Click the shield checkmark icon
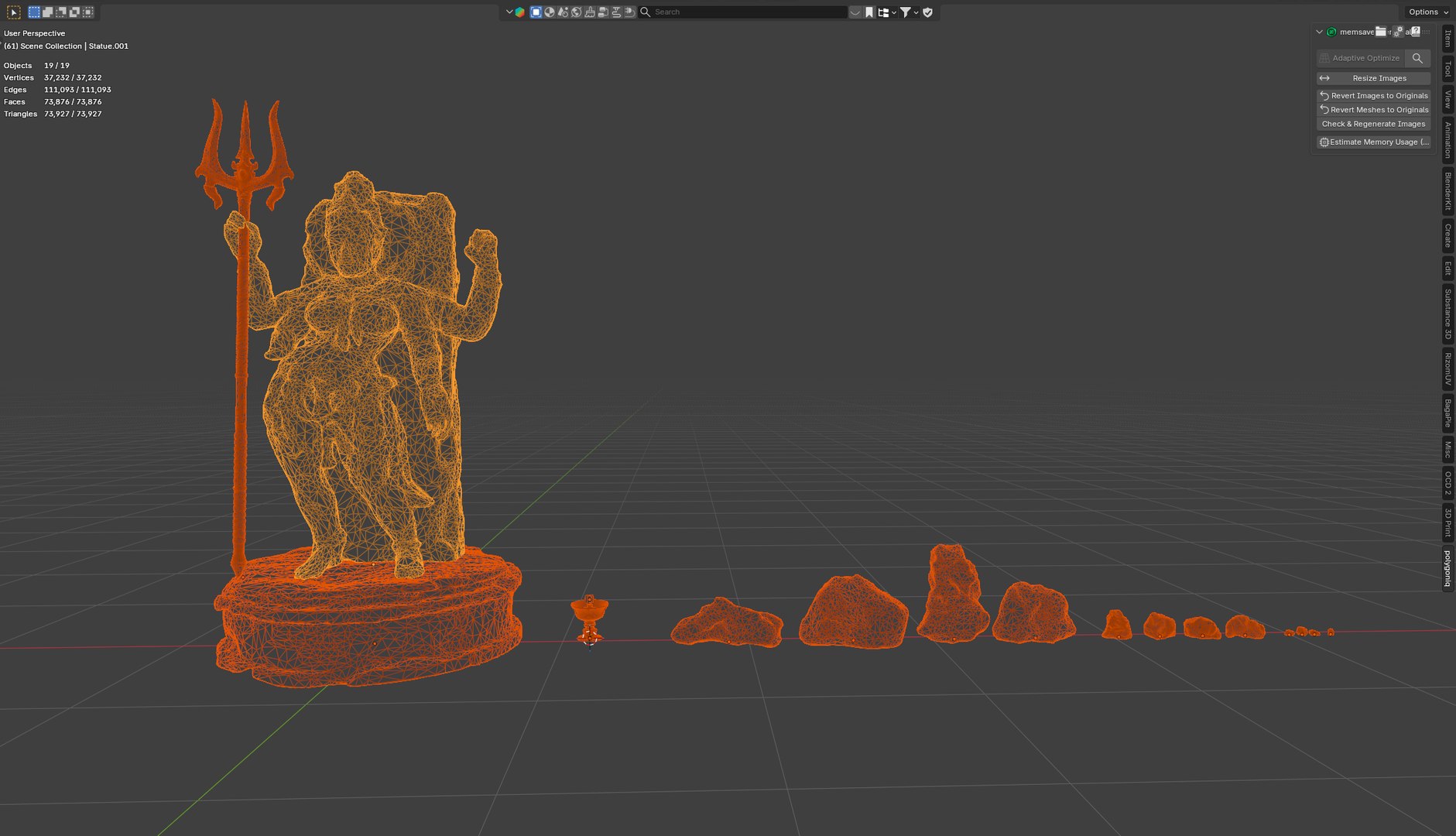Viewport: 1456px width, 836px height. [927, 12]
